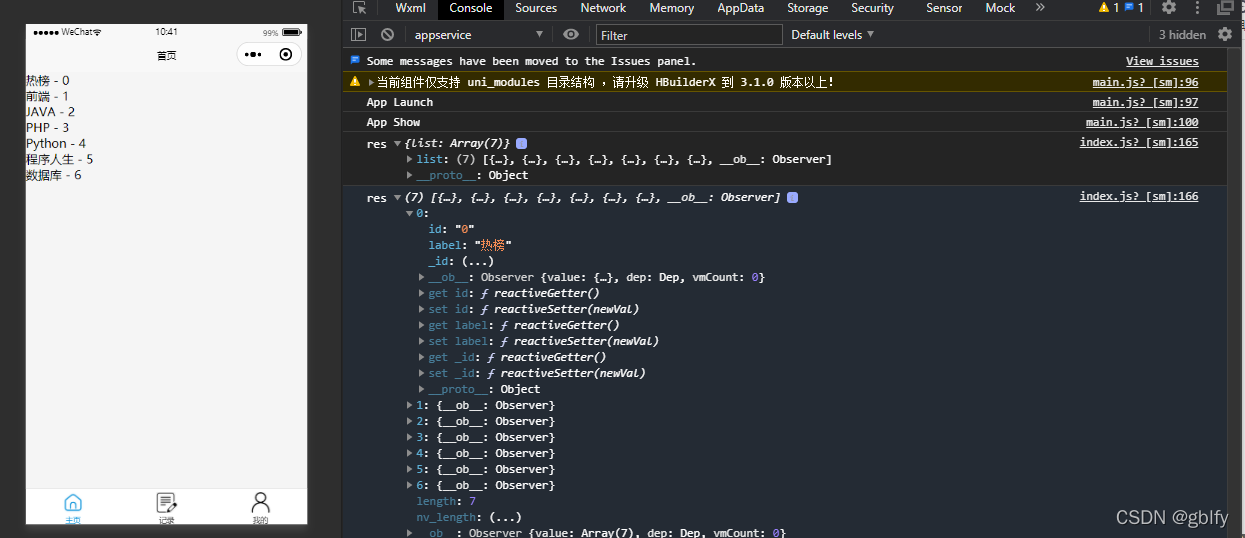The width and height of the screenshot is (1245, 538).
Task: Open the Network tab
Action: point(603,8)
